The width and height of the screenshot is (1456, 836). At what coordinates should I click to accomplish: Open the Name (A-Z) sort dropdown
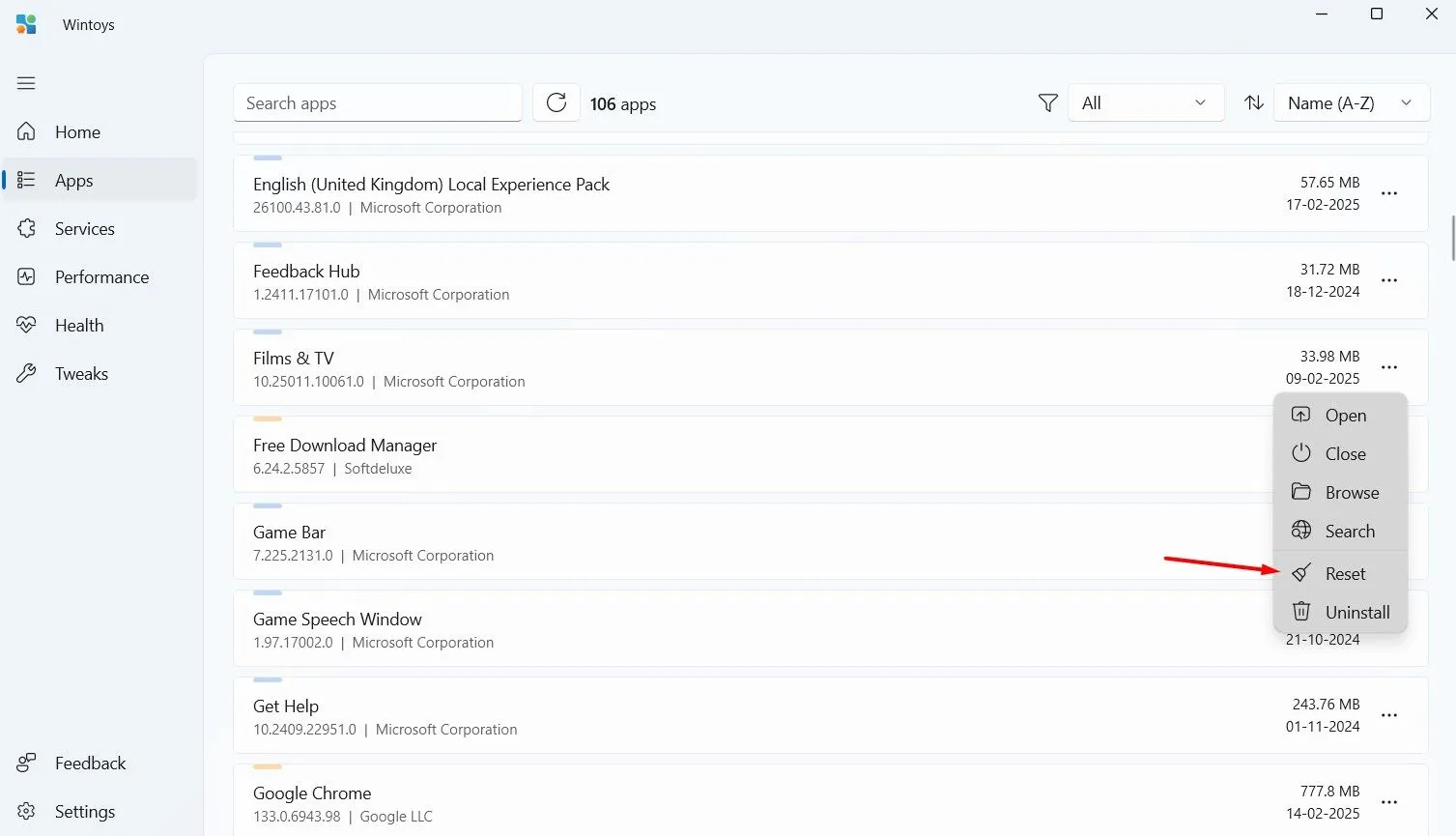(1352, 102)
